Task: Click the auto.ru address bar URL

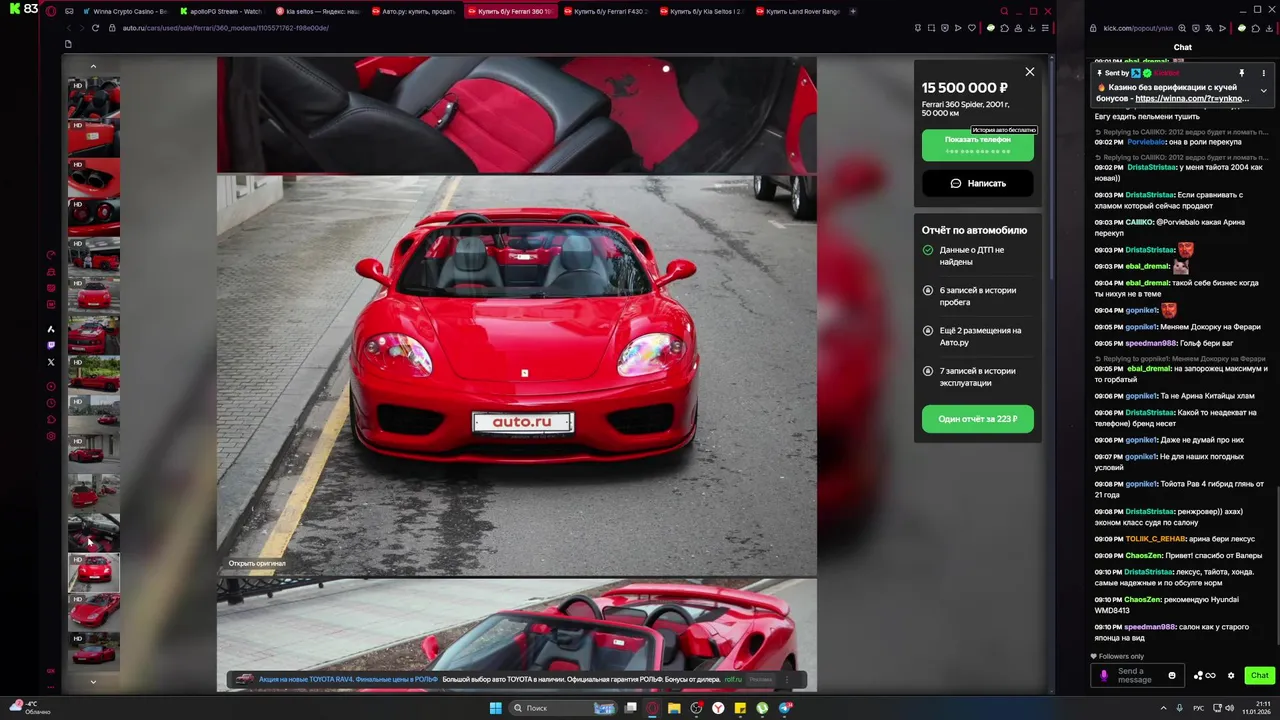Action: pos(225,28)
